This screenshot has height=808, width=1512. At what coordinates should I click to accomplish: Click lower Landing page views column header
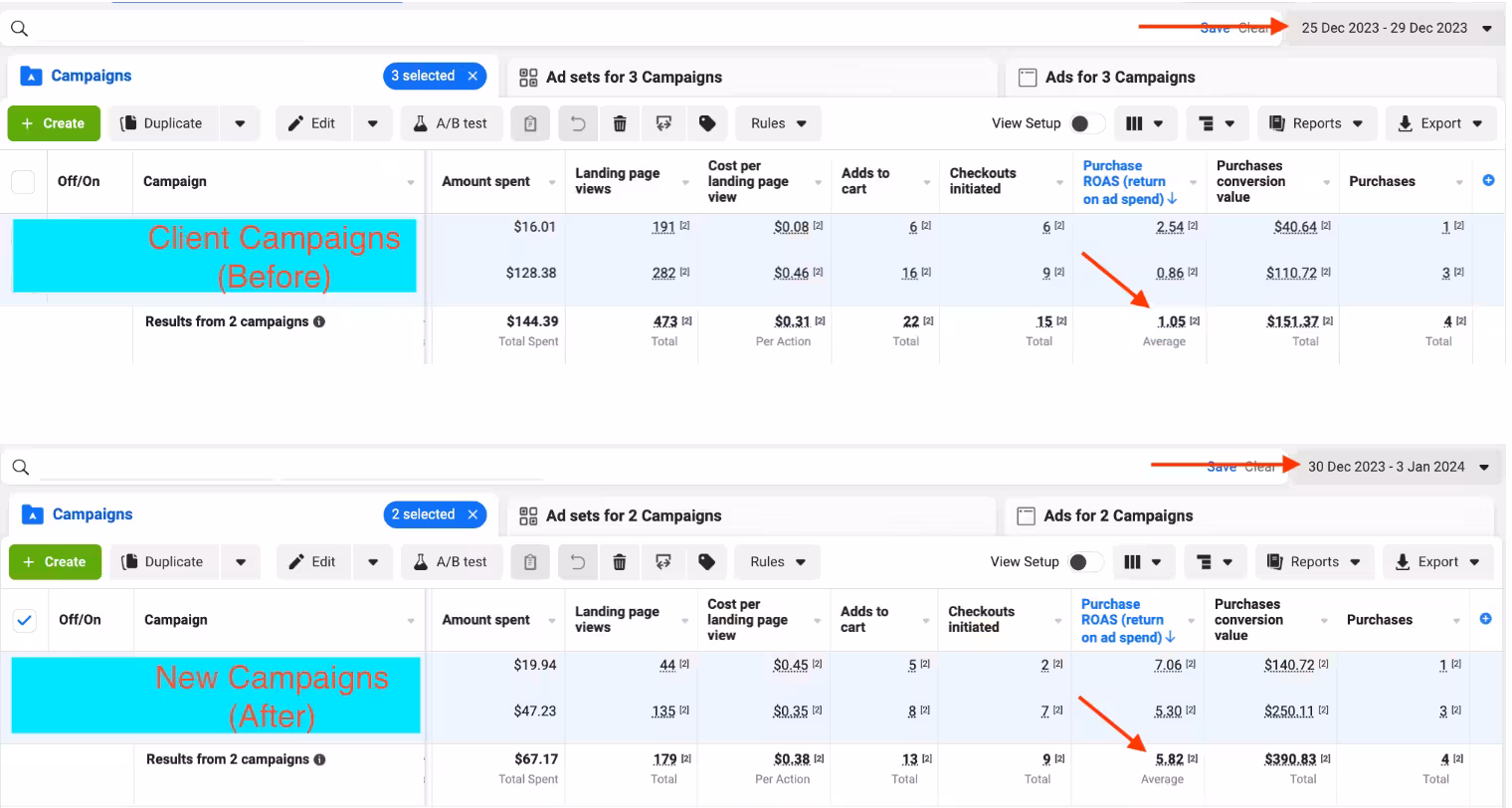(617, 619)
